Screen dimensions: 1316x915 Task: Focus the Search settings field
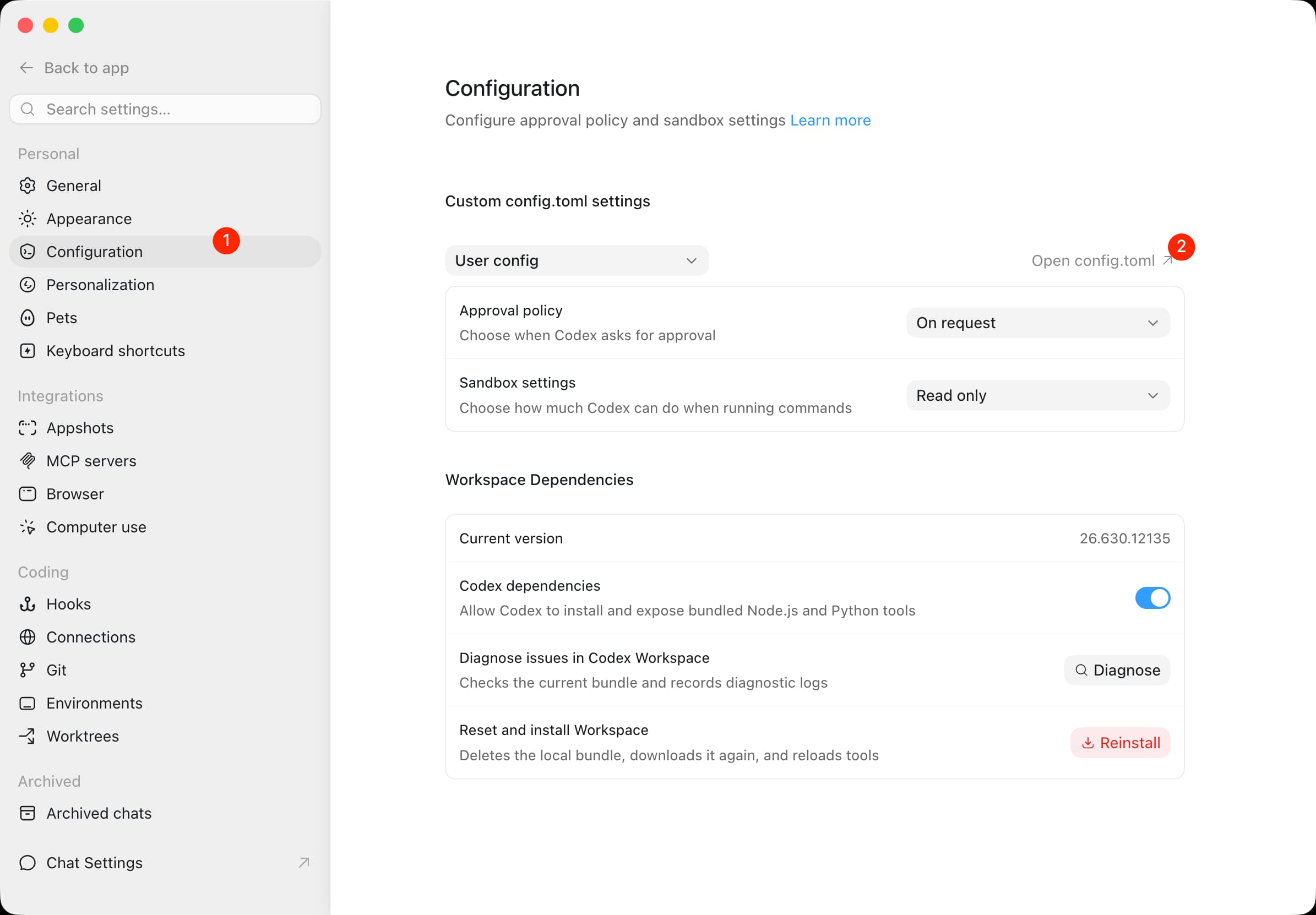(165, 109)
